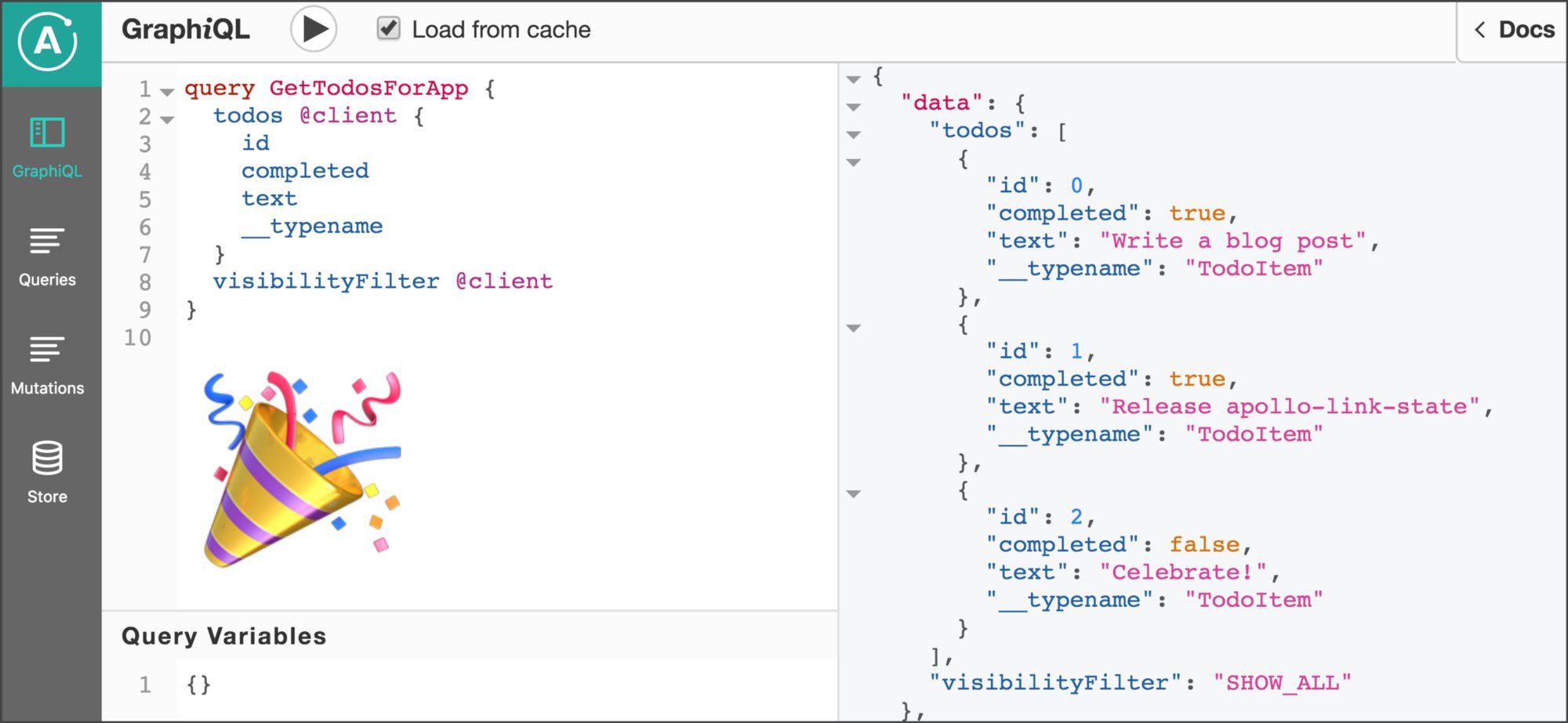
Task: Collapse the "data" object in results
Action: pos(854,107)
